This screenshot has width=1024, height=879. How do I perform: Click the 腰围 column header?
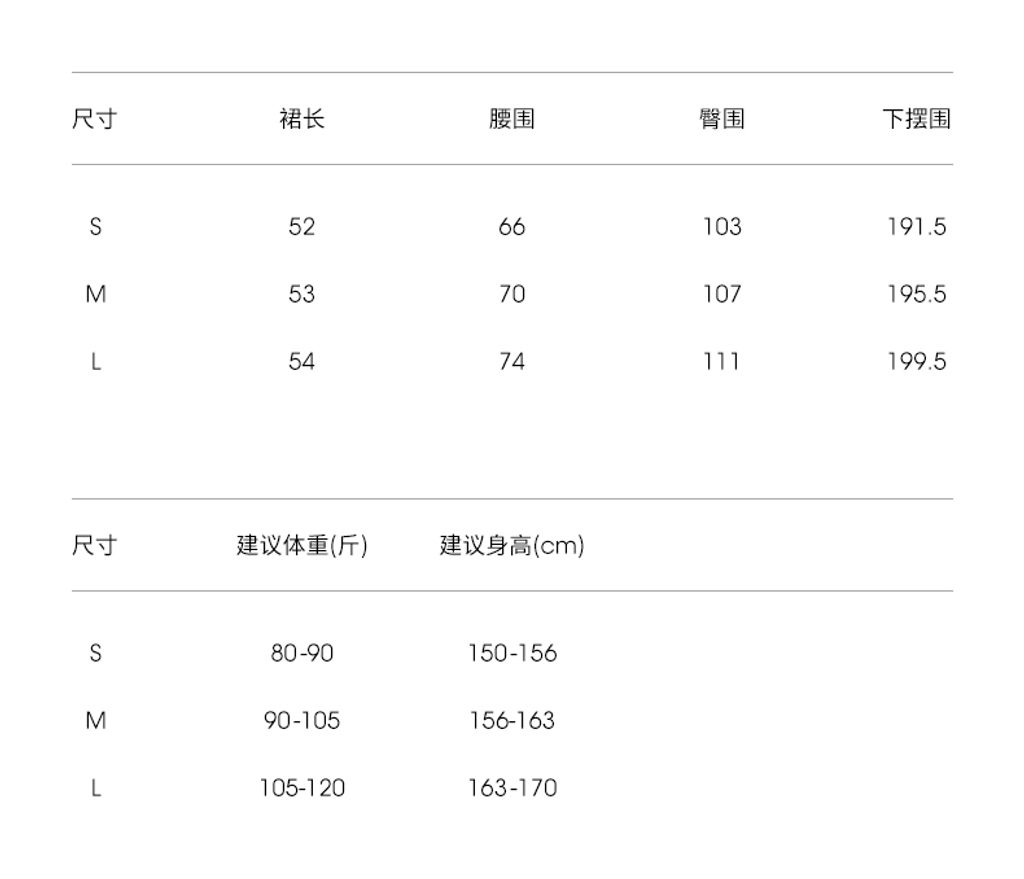pos(512,119)
